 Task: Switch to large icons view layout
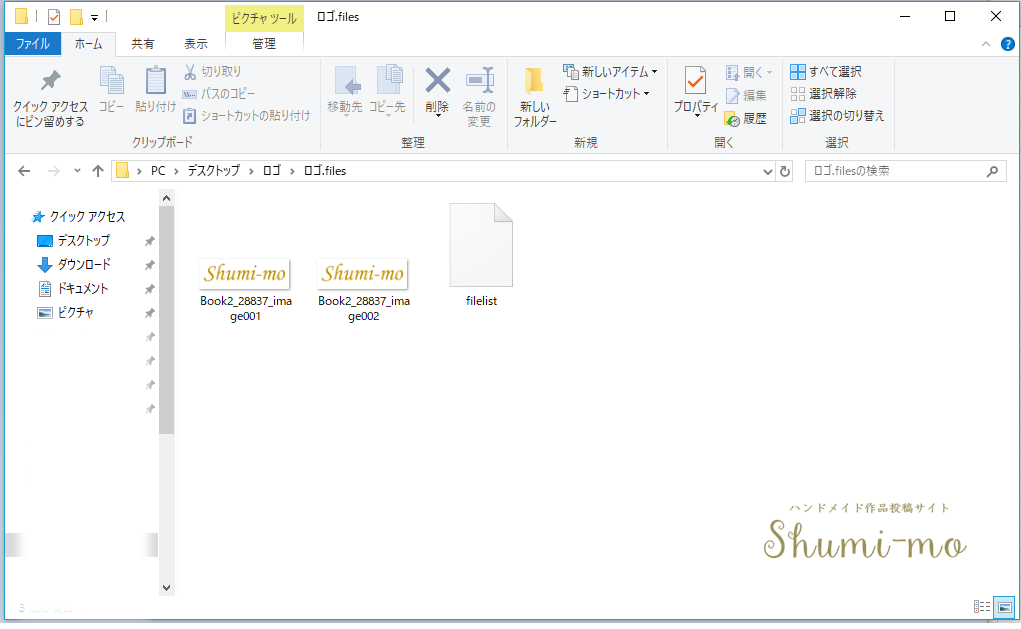[1004, 607]
